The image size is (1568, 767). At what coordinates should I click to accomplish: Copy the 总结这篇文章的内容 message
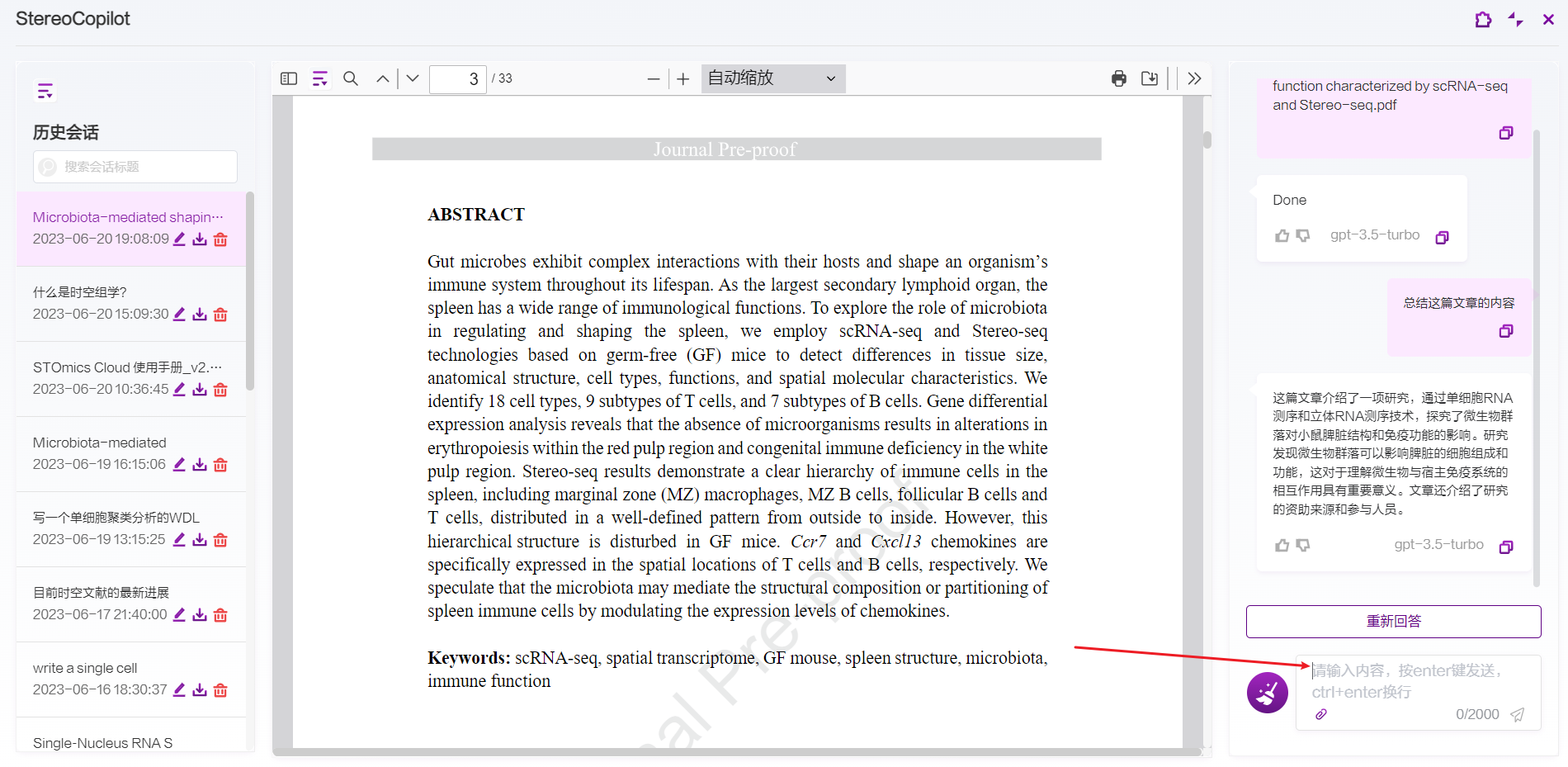(1506, 331)
